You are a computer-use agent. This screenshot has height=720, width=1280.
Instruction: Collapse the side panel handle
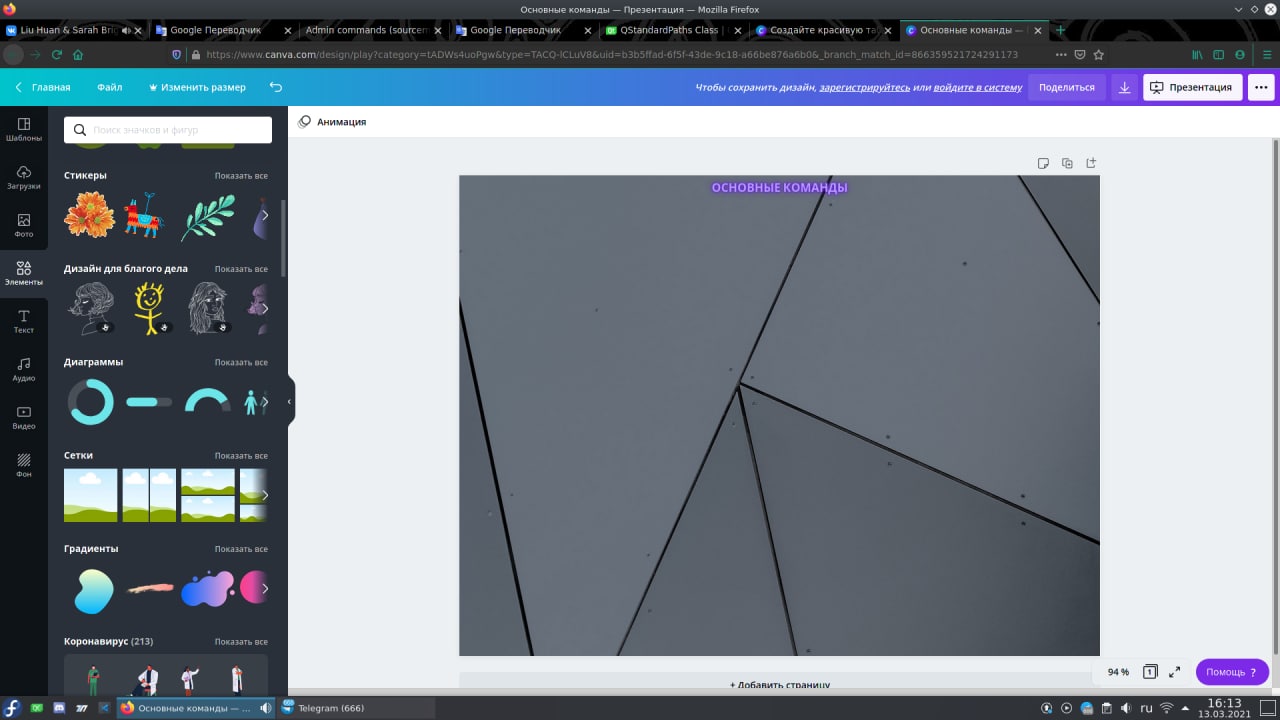(290, 401)
